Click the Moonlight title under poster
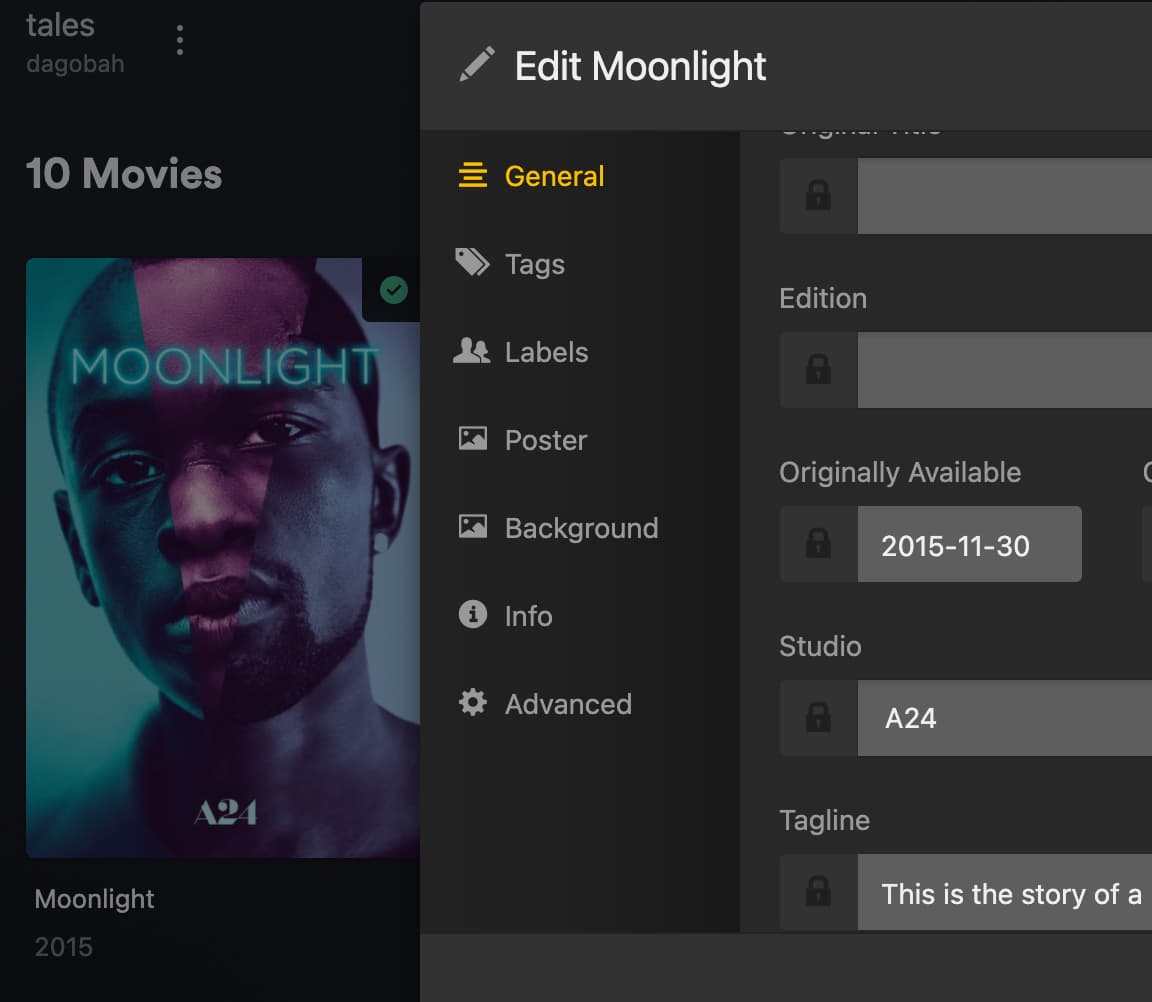This screenshot has height=1002, width=1152. click(x=95, y=898)
